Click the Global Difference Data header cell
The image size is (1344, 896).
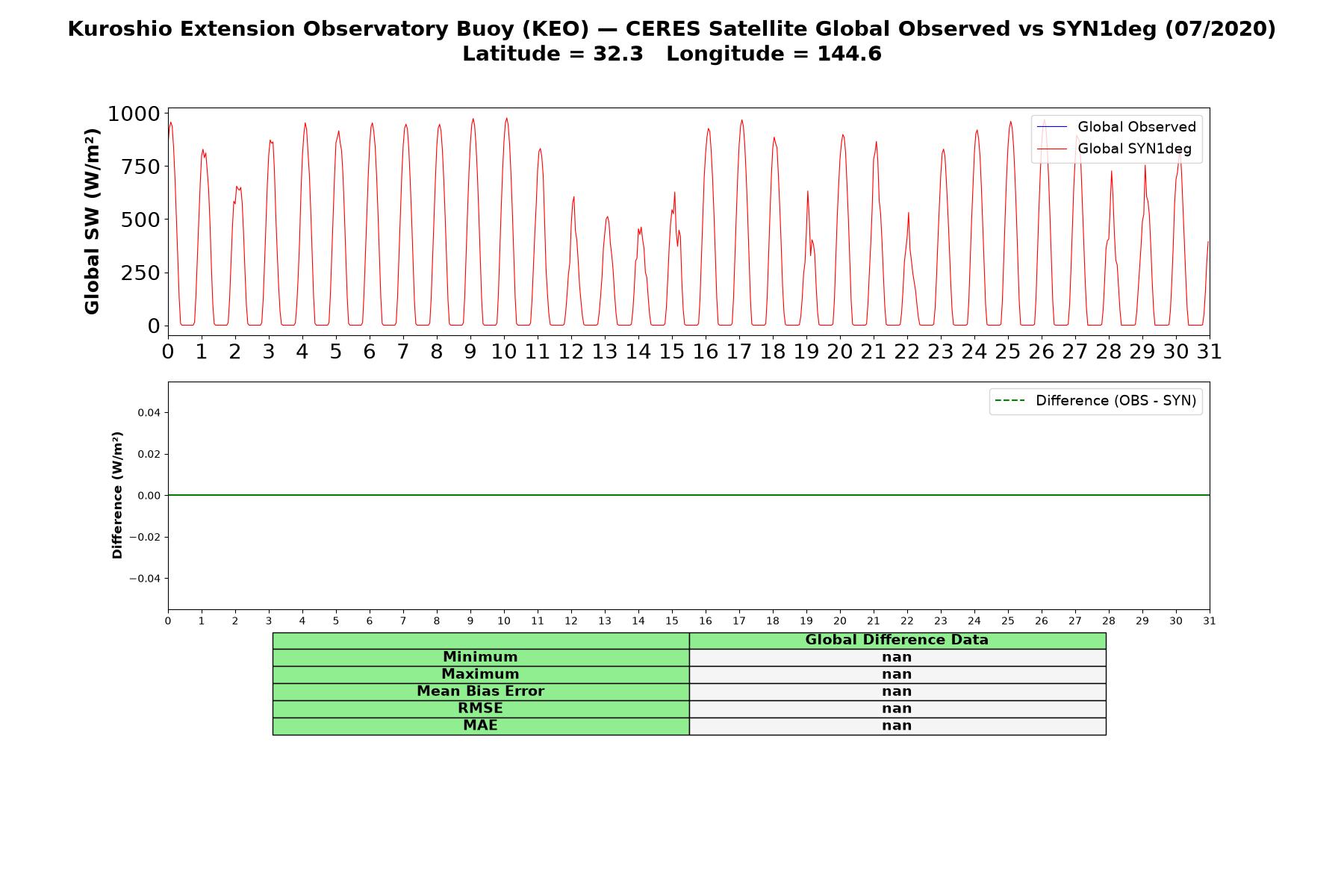897,640
